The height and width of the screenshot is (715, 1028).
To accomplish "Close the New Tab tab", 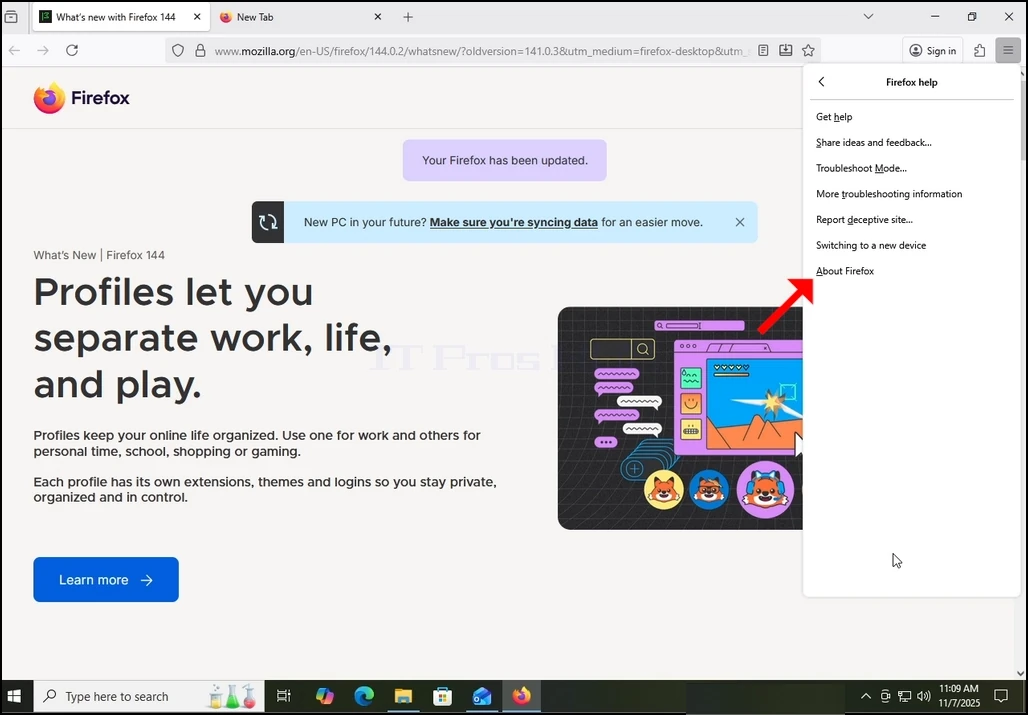I will (x=378, y=17).
